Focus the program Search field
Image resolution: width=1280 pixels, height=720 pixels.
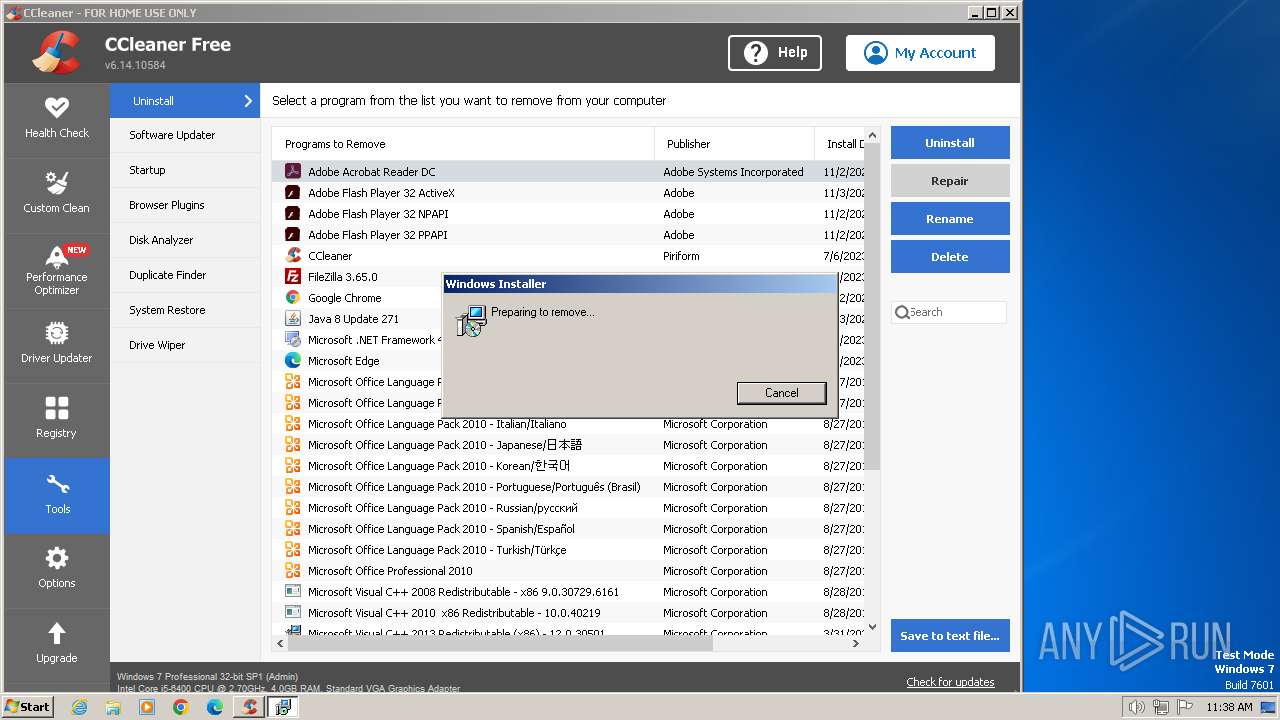point(949,312)
